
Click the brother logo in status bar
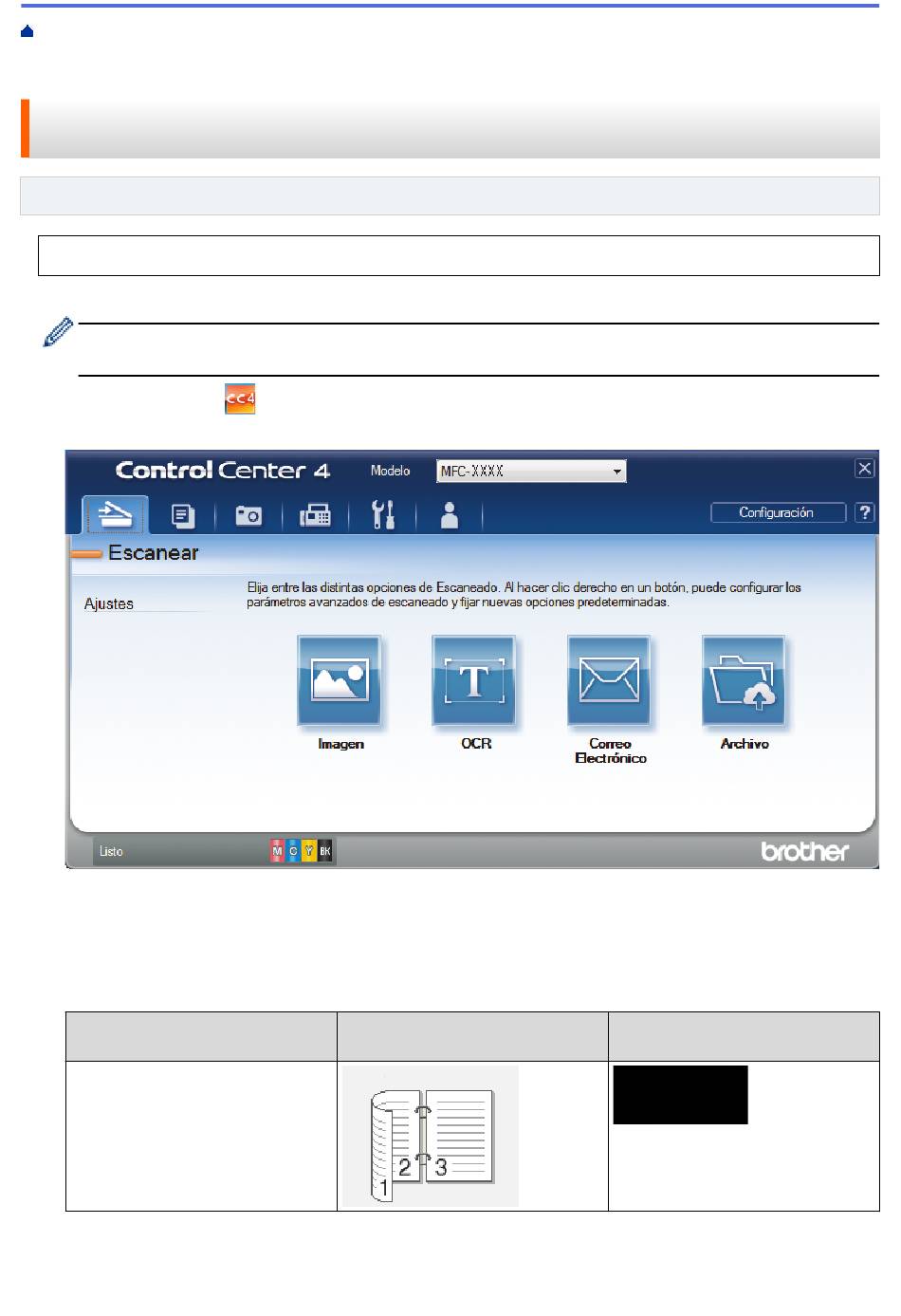(x=805, y=851)
